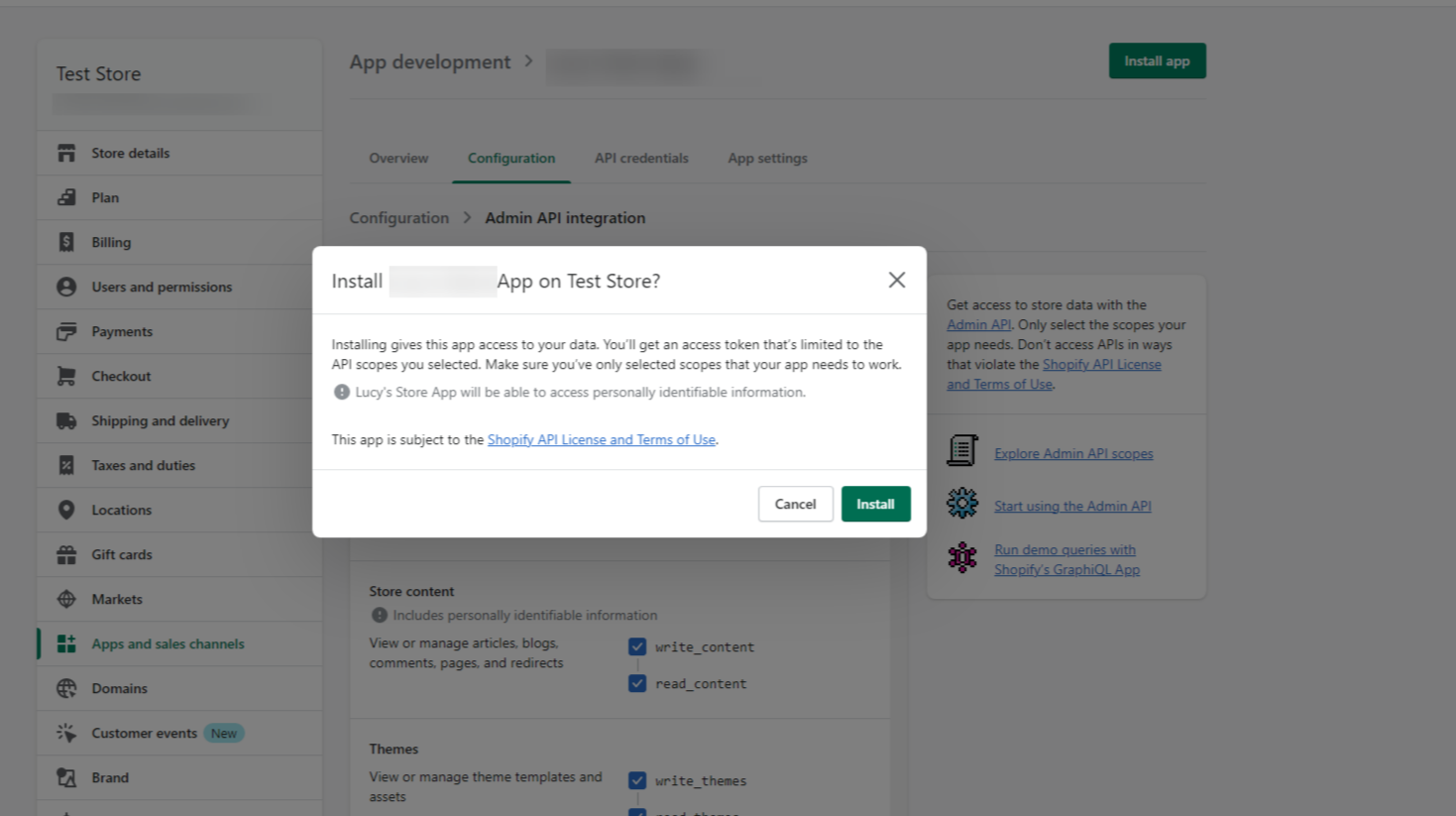1456x816 pixels.
Task: Open Checkout settings
Action: coord(179,376)
